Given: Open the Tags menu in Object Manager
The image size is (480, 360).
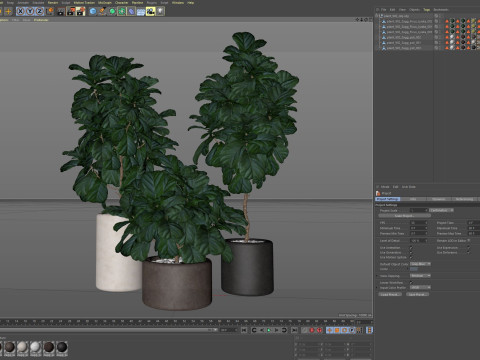Looking at the screenshot, I should click(427, 10).
